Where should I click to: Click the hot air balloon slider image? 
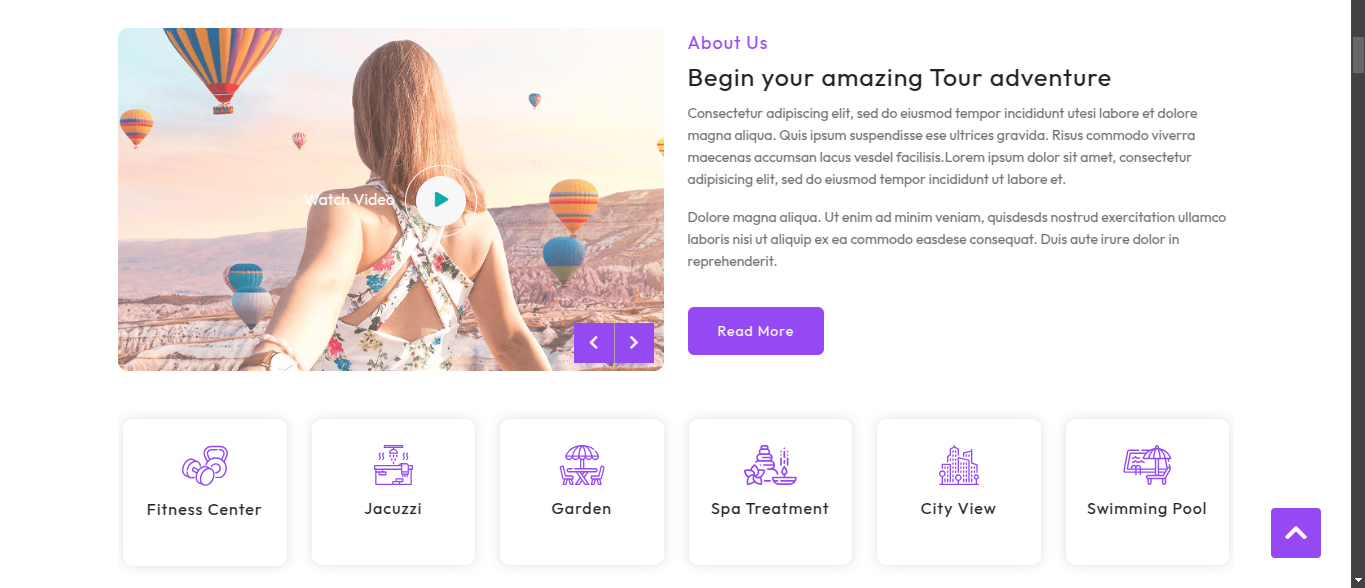coord(391,199)
